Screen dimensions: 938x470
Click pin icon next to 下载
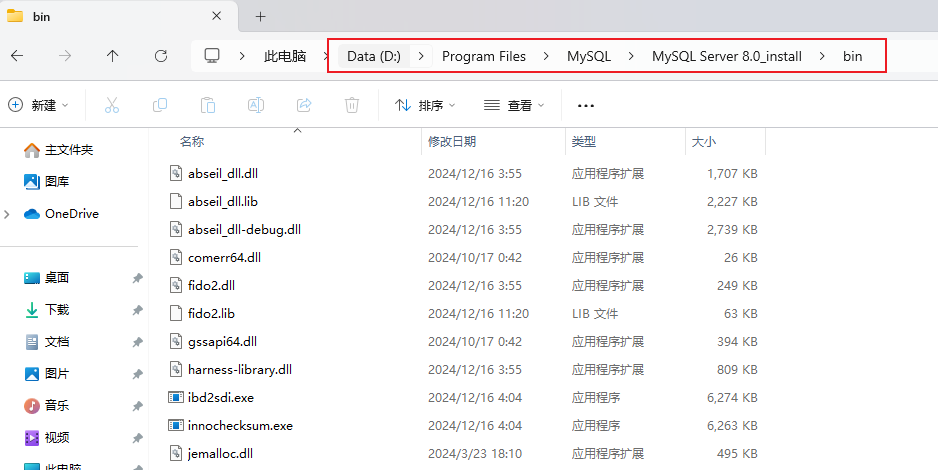pyautogui.click(x=137, y=310)
